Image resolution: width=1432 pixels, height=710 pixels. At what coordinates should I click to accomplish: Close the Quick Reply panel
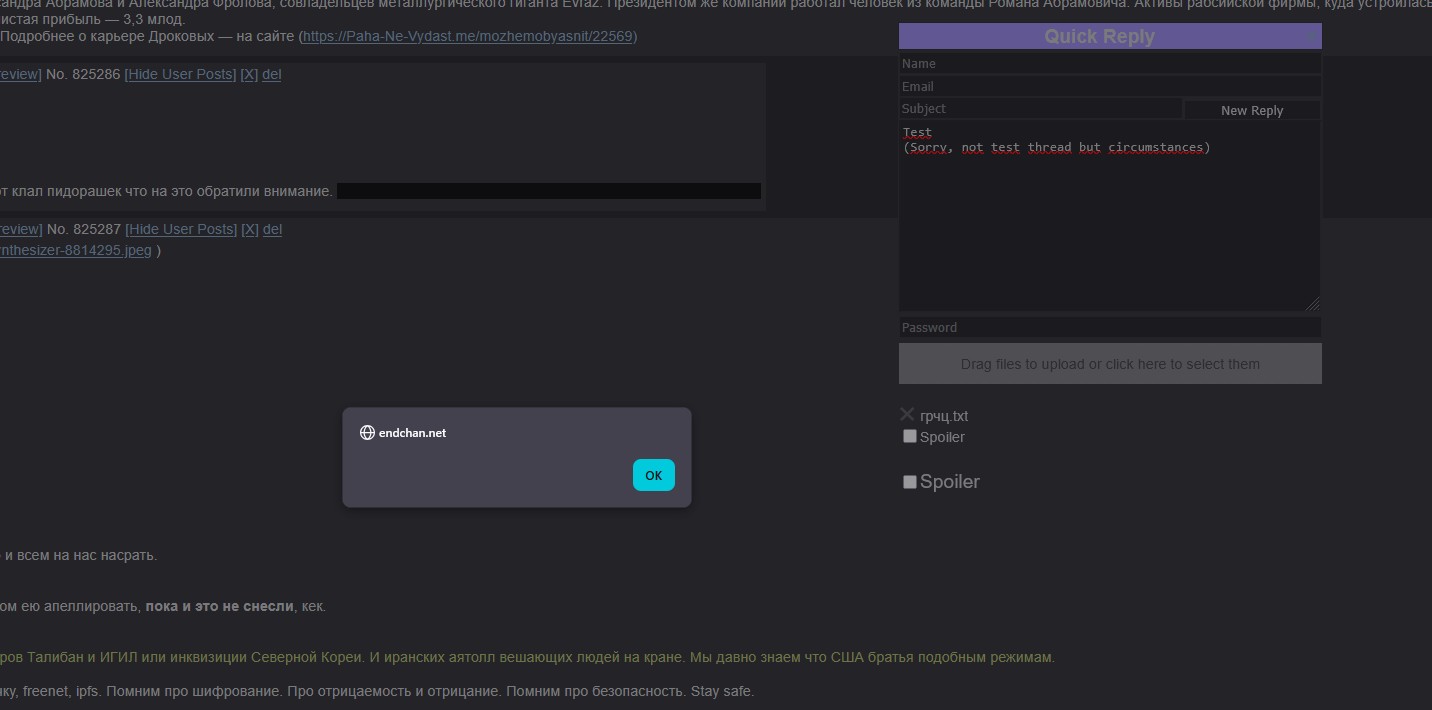click(1311, 36)
